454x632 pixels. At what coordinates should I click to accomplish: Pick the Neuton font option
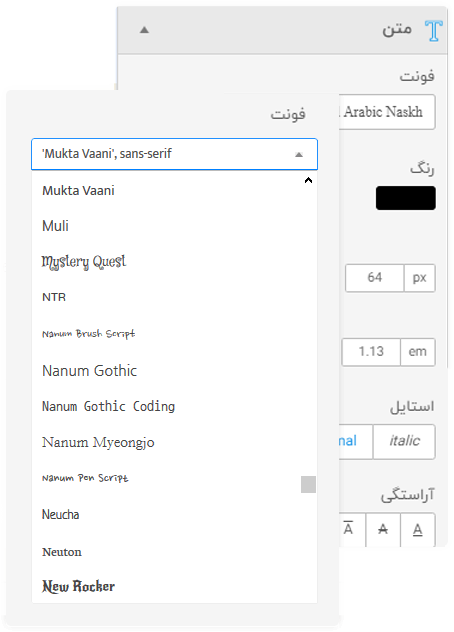pos(62,552)
